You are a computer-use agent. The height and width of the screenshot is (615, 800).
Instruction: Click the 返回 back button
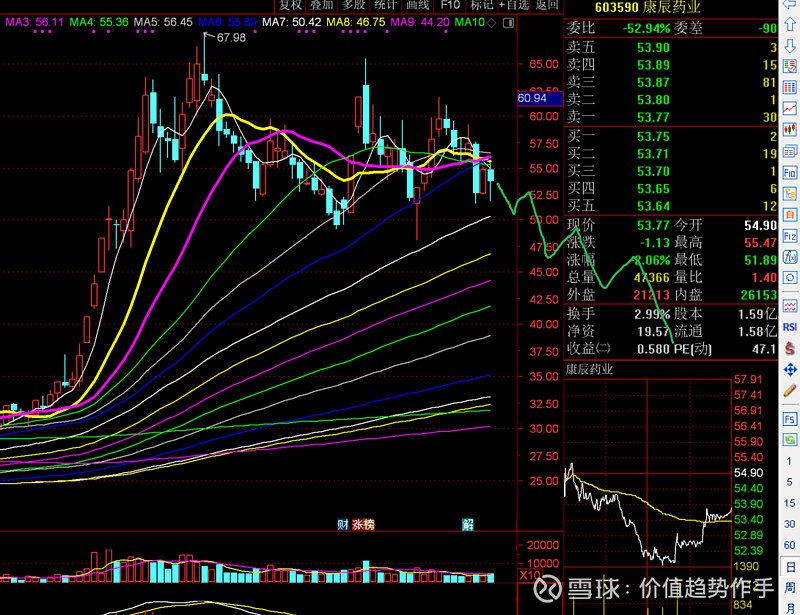547,5
